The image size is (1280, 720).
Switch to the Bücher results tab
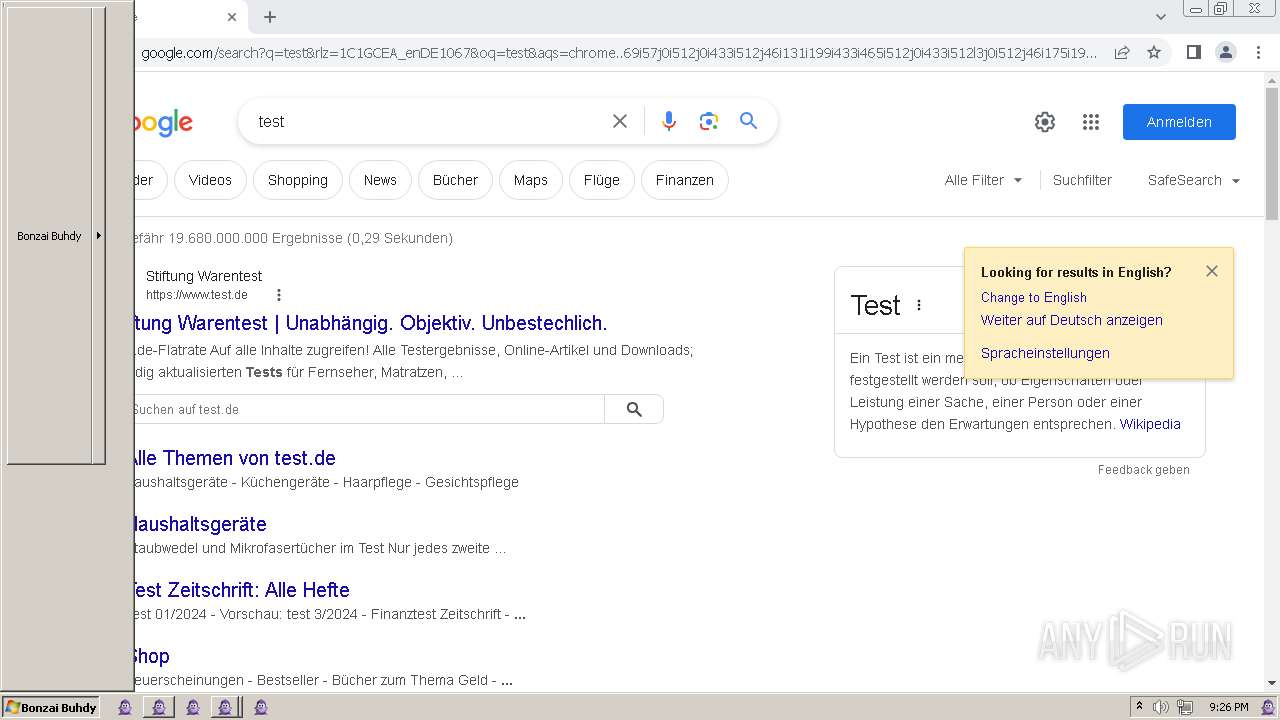(455, 180)
